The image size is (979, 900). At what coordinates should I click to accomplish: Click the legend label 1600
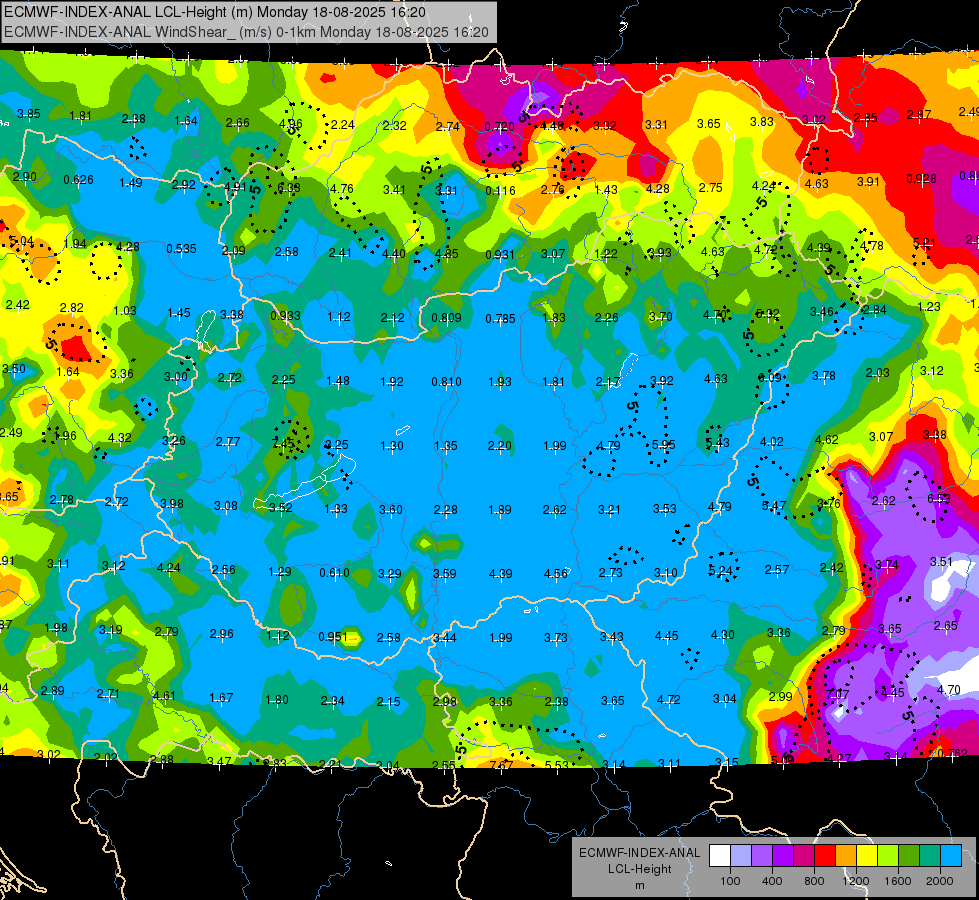pyautogui.click(x=898, y=881)
